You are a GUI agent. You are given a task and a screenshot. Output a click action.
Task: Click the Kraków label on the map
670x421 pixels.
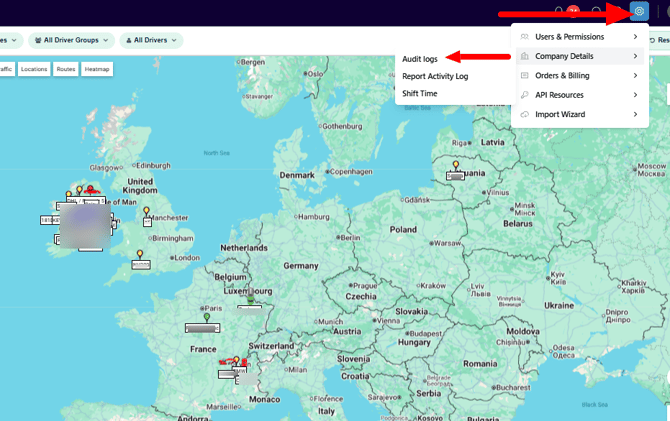[x=433, y=286]
